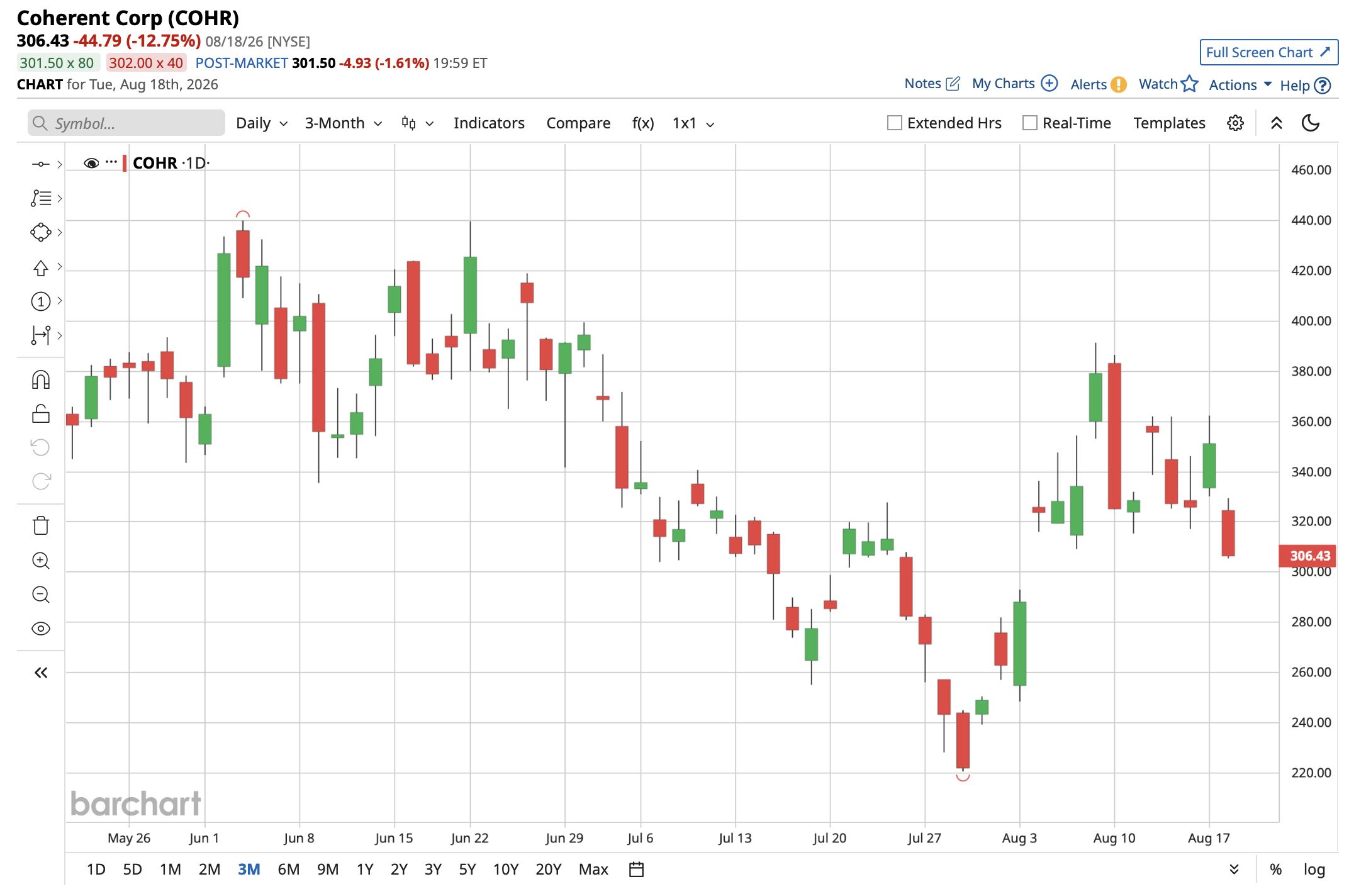Screen dimensions: 1349x896
Task: Expand the shapes tool options arrow
Action: click(60, 232)
